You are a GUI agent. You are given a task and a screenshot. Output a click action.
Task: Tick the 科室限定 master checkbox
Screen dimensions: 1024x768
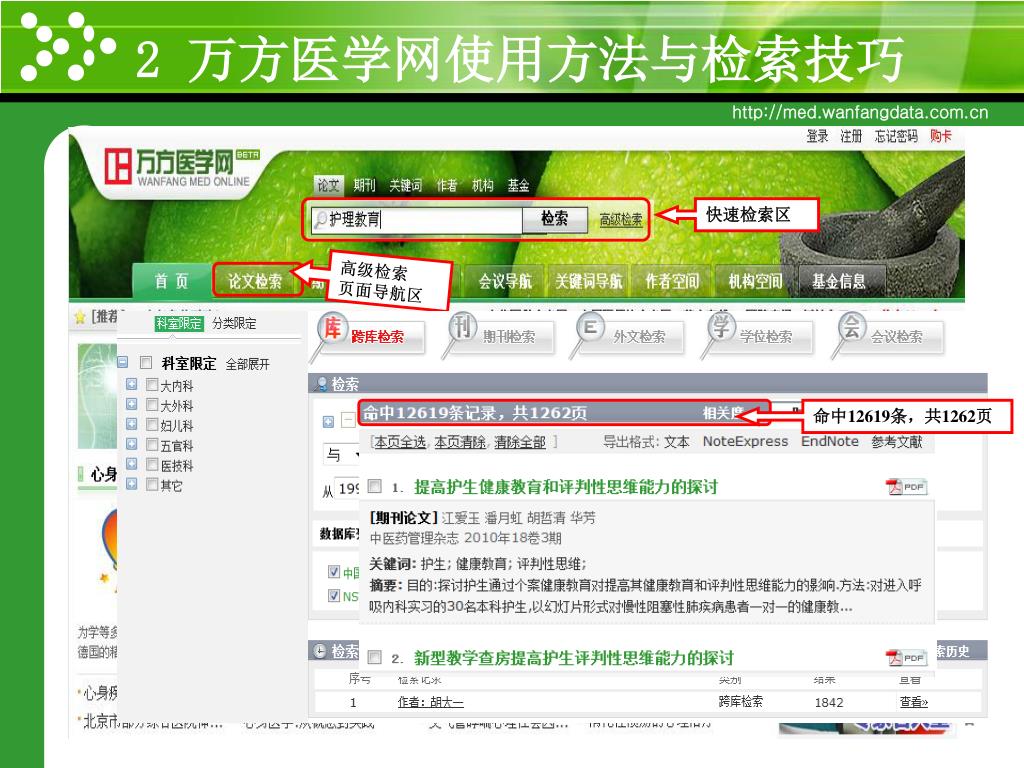pyautogui.click(x=146, y=362)
